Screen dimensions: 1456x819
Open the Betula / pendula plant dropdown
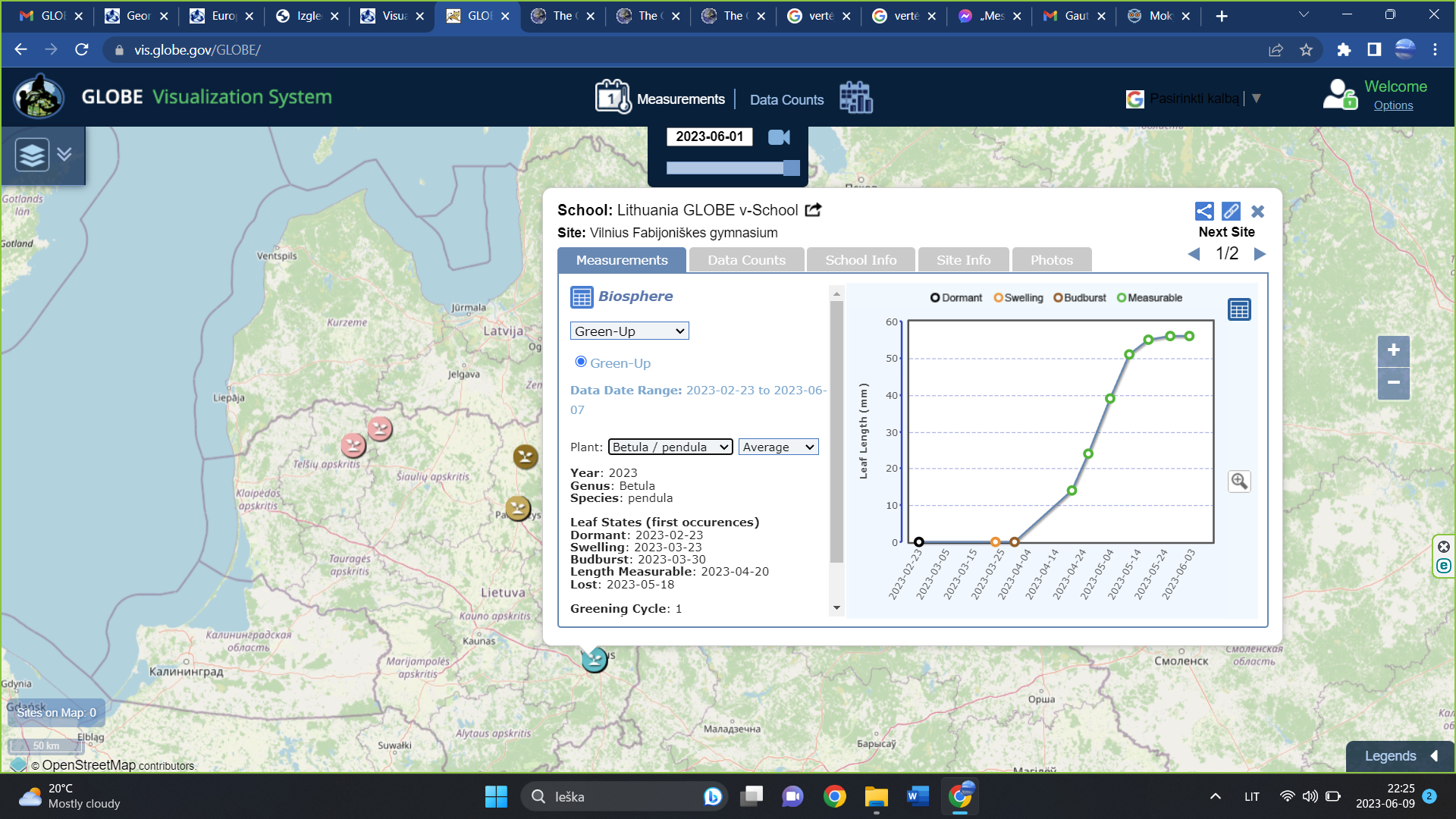click(670, 447)
